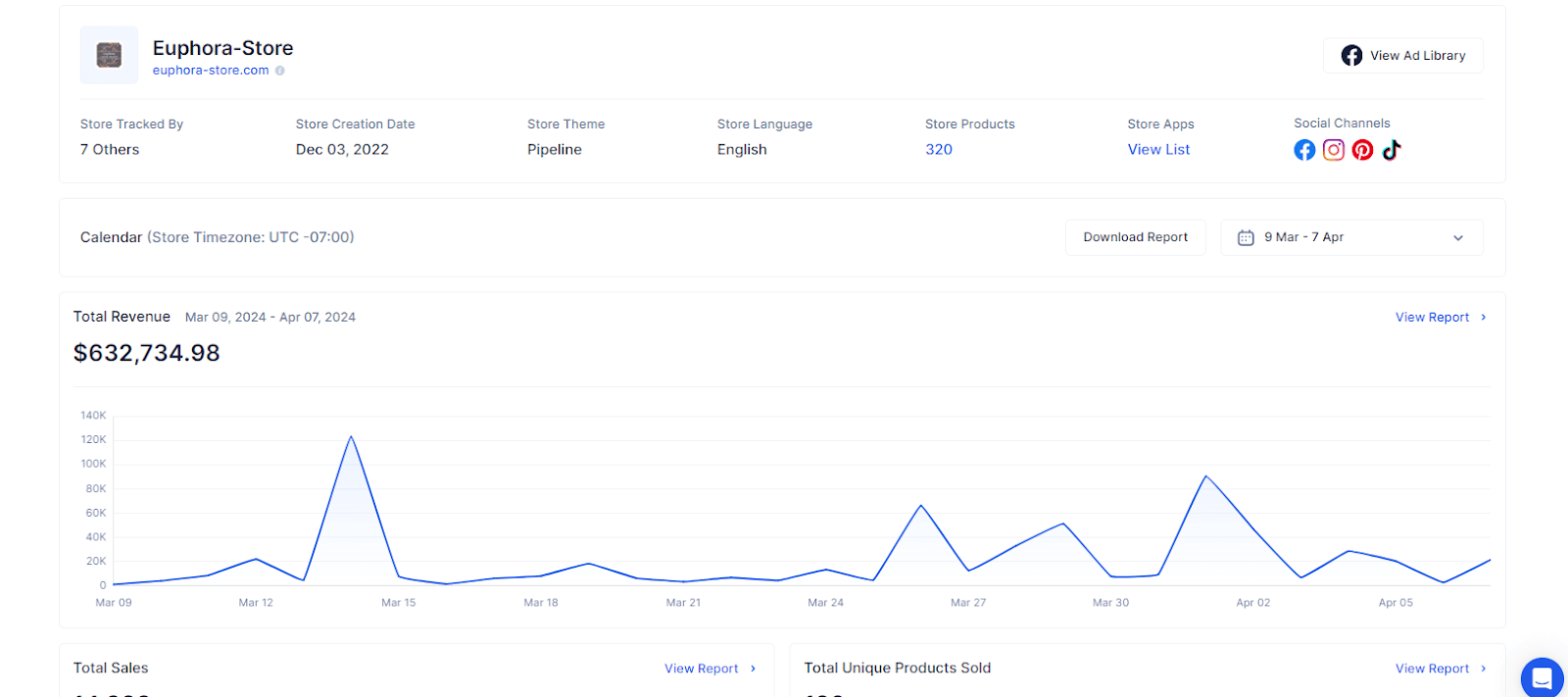Open the store's TikTok social channel icon
The width and height of the screenshot is (1568, 697).
click(1392, 150)
